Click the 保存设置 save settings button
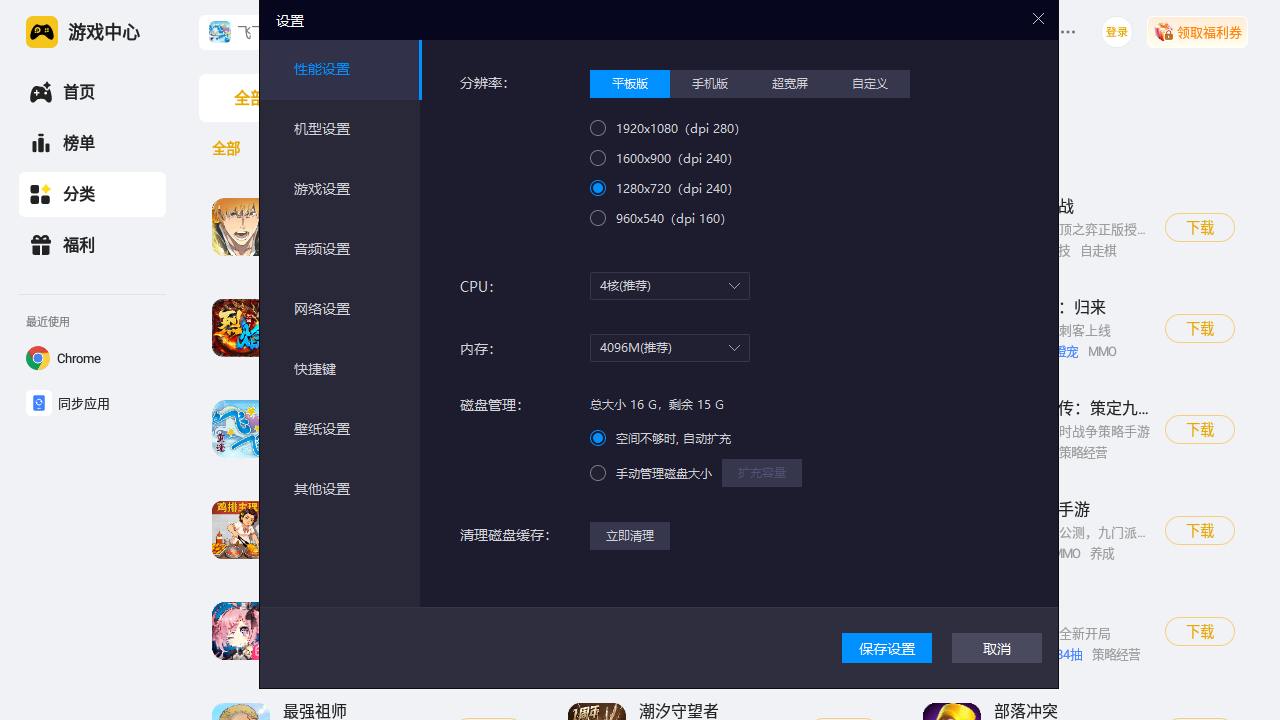 click(886, 648)
